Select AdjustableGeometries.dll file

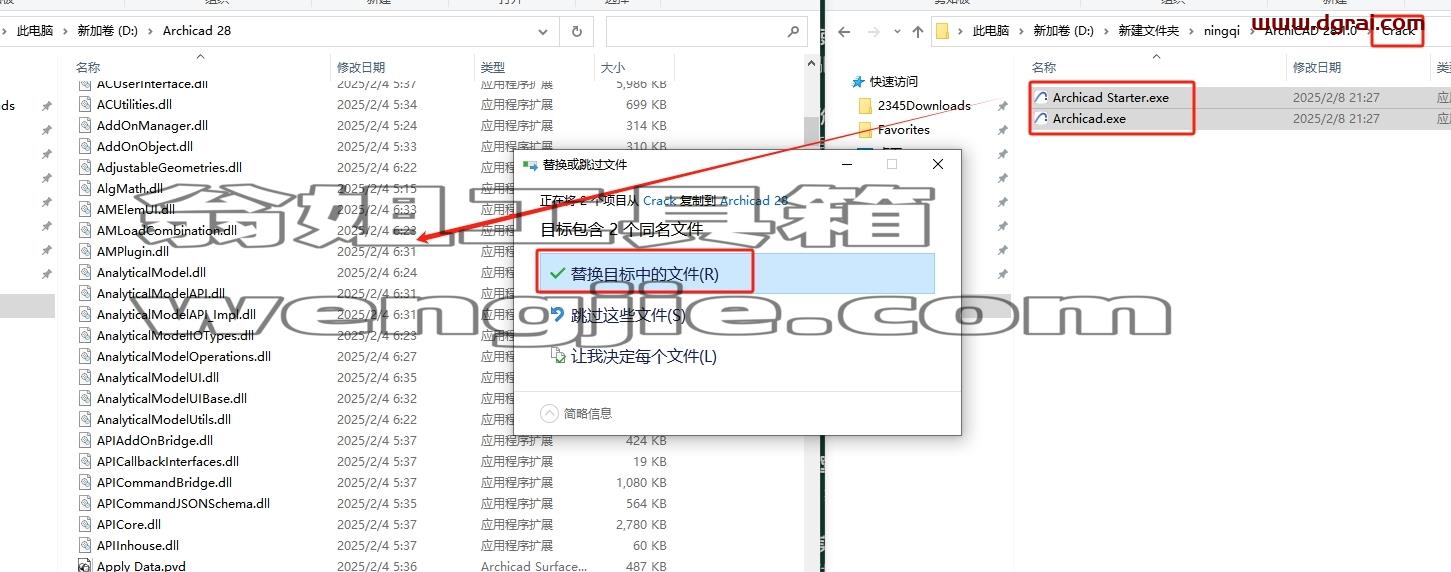click(x=169, y=167)
